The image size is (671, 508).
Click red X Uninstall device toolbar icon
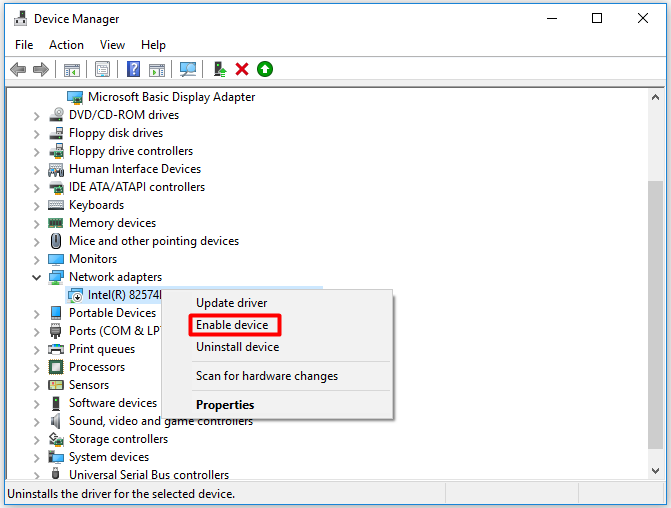coord(242,69)
